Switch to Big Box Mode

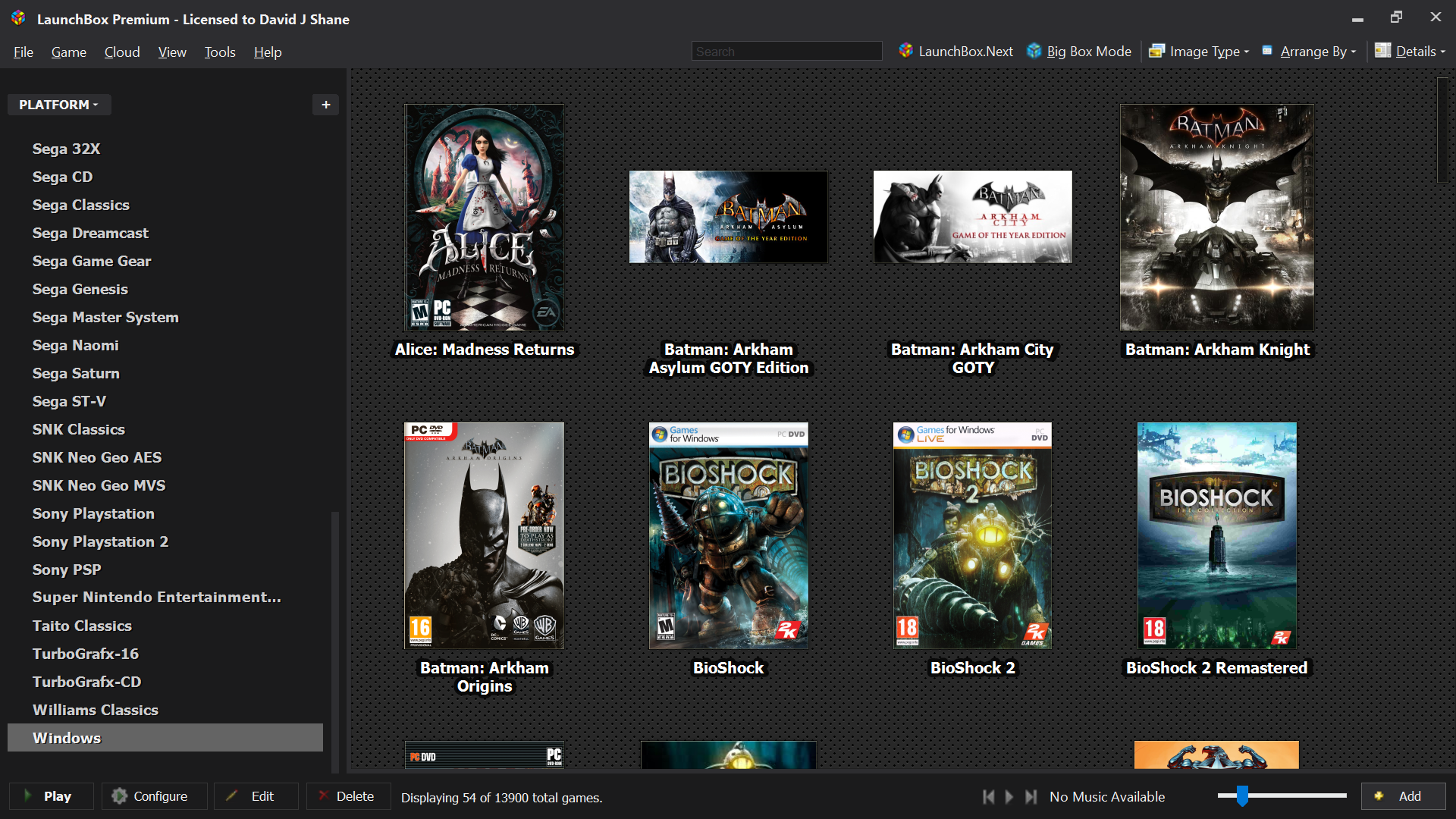click(x=1080, y=52)
